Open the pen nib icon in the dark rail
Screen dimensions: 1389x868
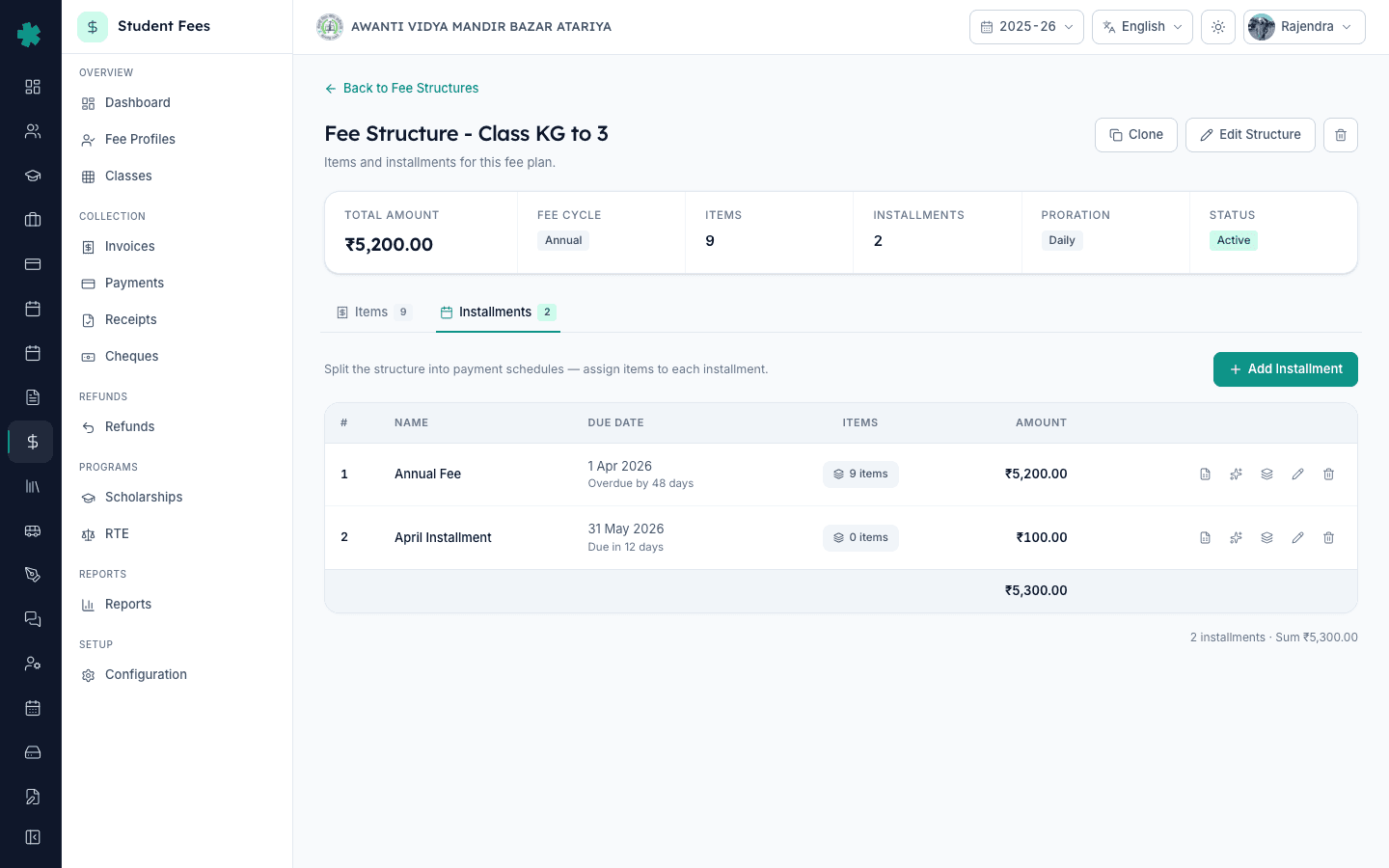pos(33,575)
